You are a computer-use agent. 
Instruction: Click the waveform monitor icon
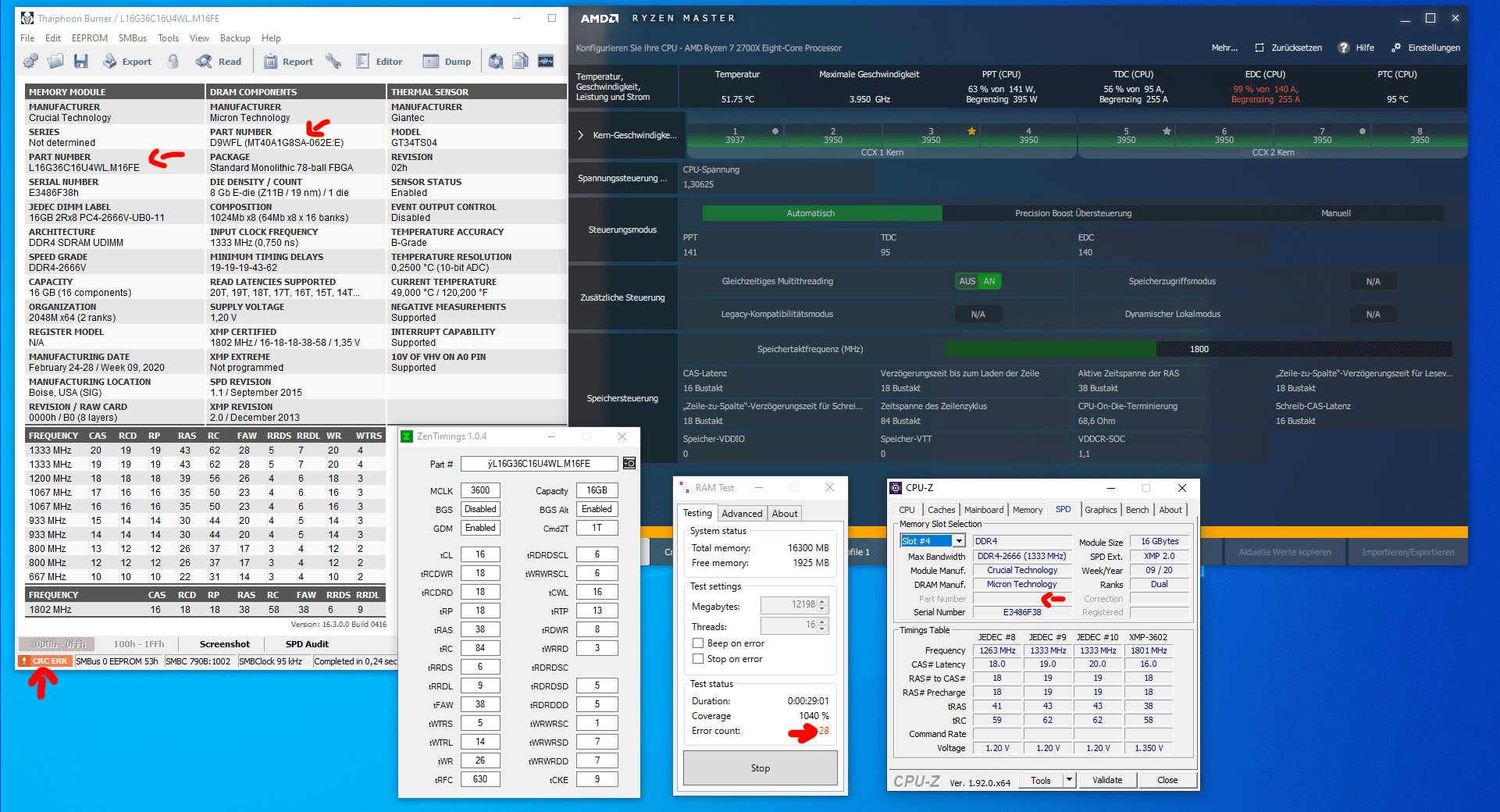546,61
